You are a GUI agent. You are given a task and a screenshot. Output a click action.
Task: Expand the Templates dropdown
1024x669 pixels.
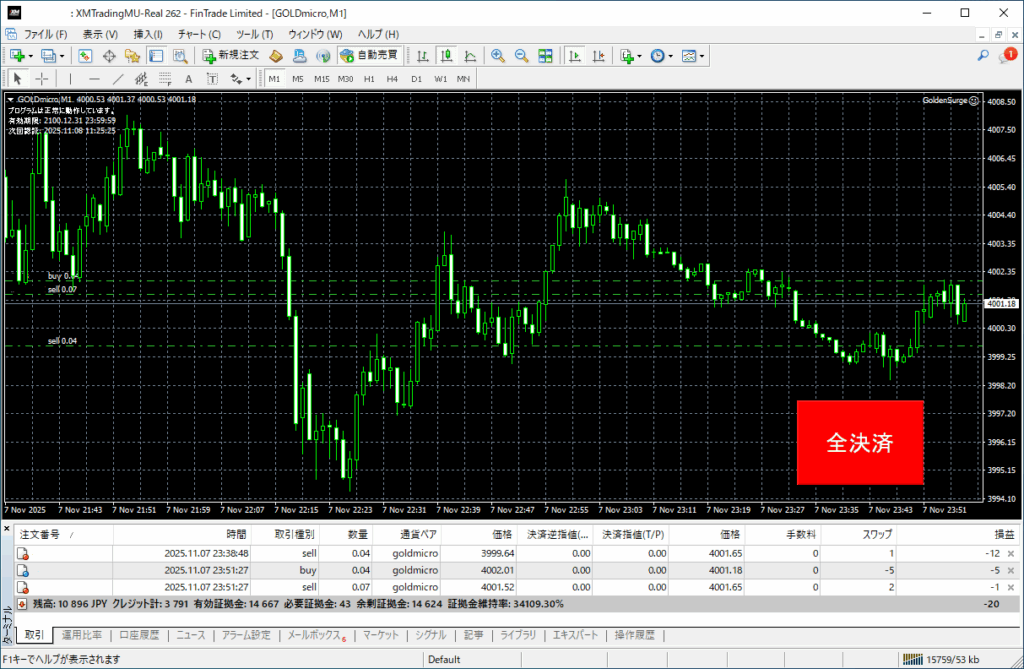pos(694,56)
